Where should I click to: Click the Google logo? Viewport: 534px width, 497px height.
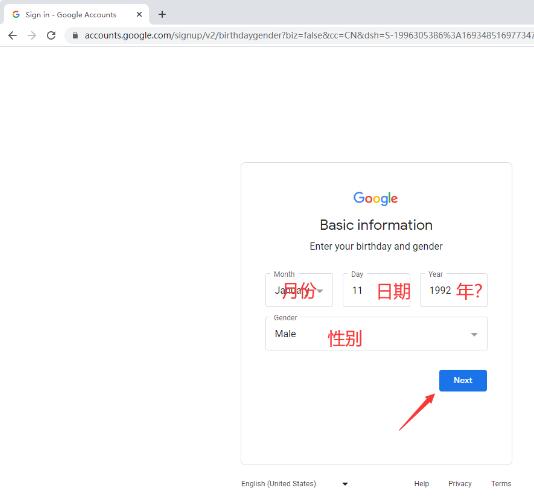pos(376,199)
